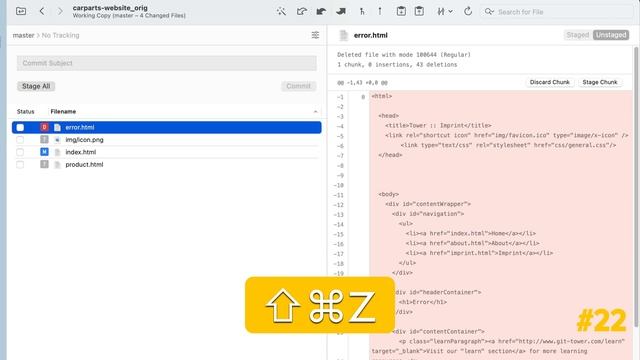Screen dimensions: 640x360
Task: Switch diff view to Unstaged
Action: 611,35
